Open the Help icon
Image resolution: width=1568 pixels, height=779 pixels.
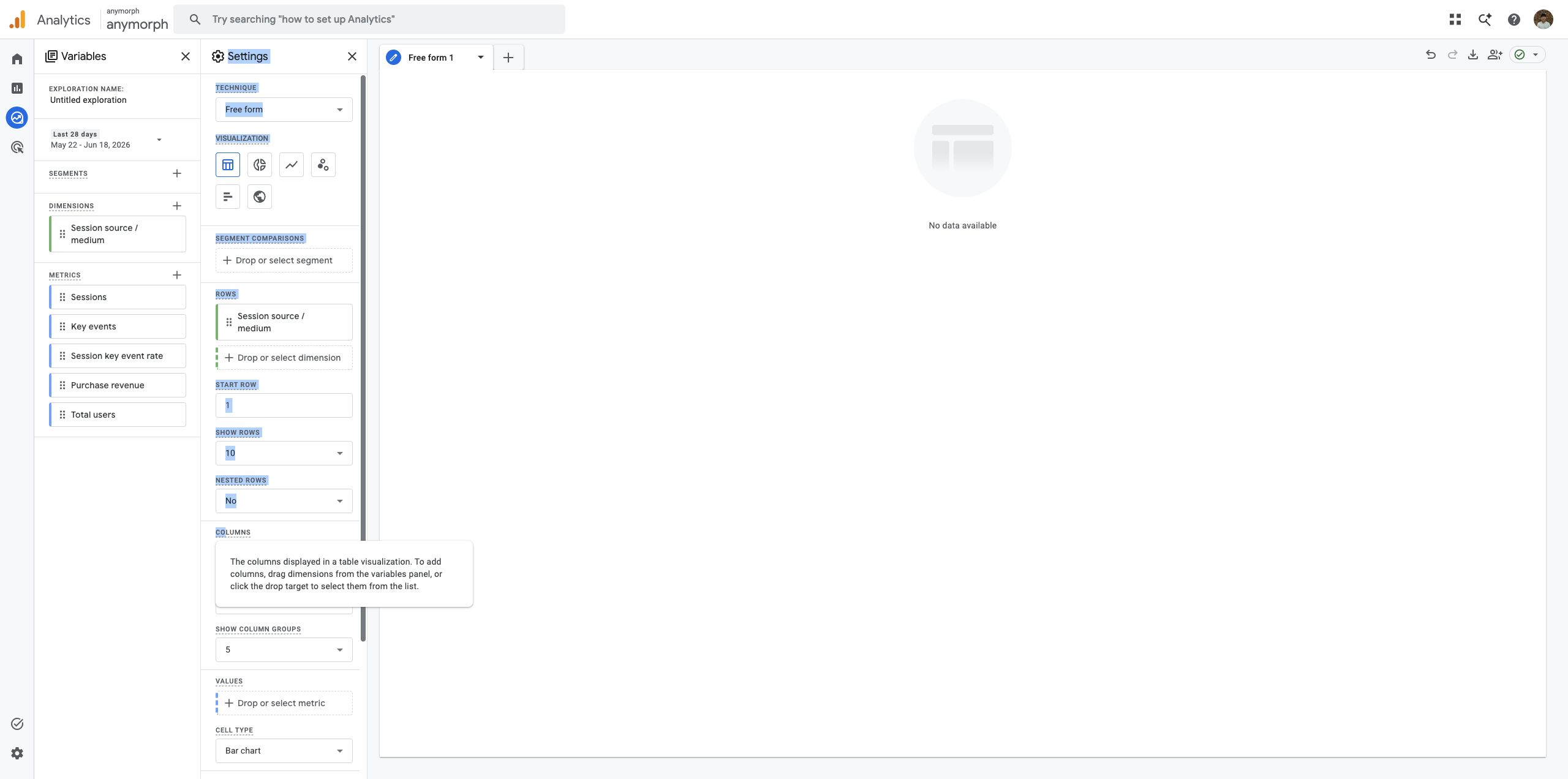(1514, 20)
